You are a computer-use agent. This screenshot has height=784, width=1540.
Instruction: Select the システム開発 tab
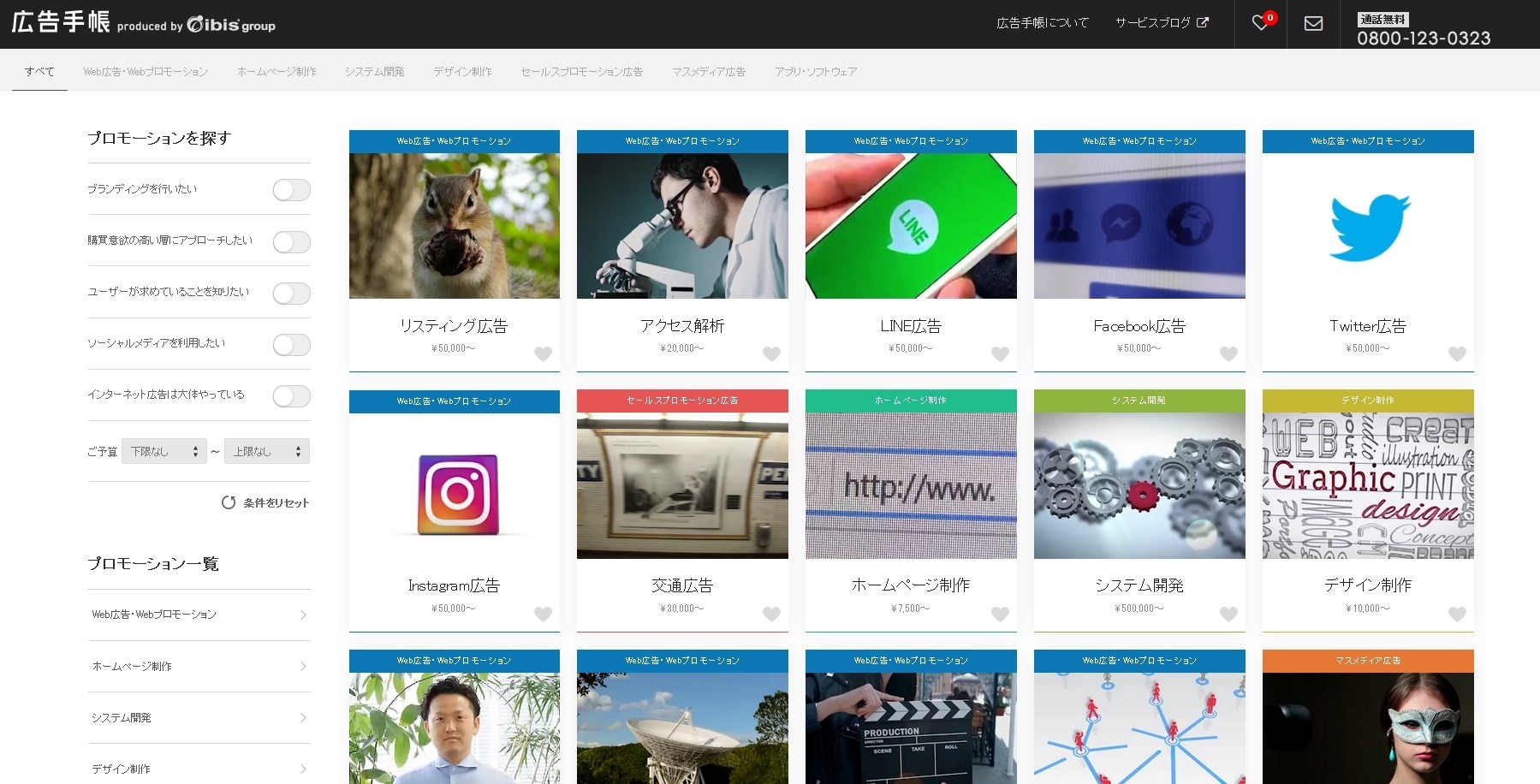pos(374,72)
